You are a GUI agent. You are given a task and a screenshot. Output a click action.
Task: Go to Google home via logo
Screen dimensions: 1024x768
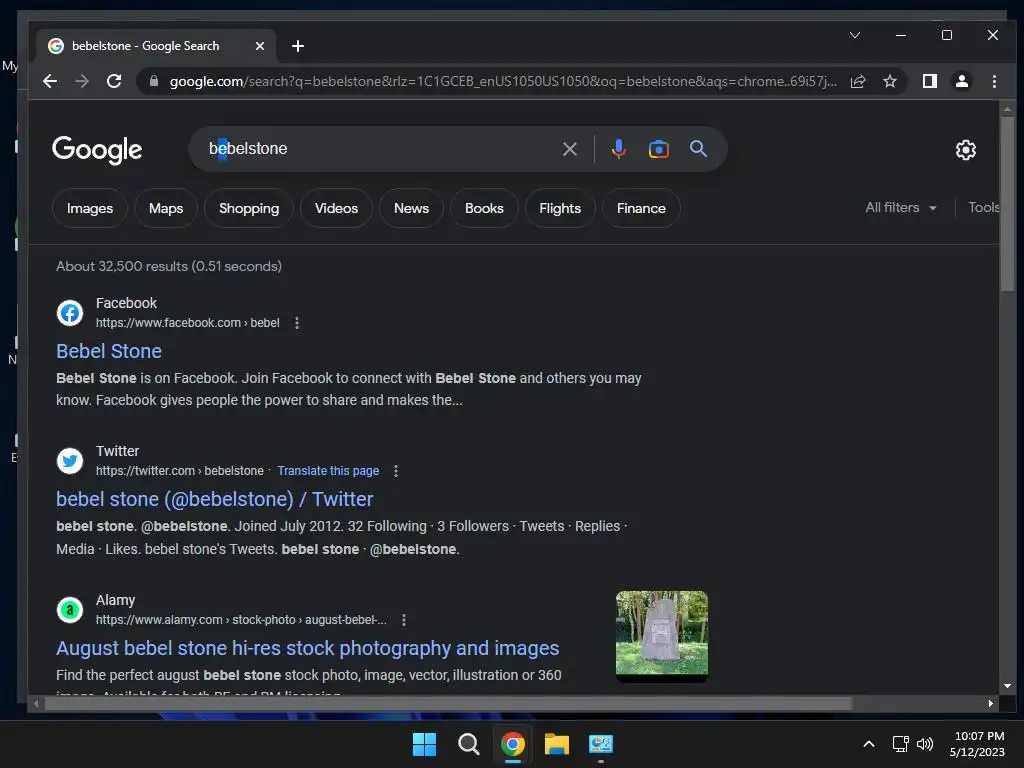click(97, 150)
